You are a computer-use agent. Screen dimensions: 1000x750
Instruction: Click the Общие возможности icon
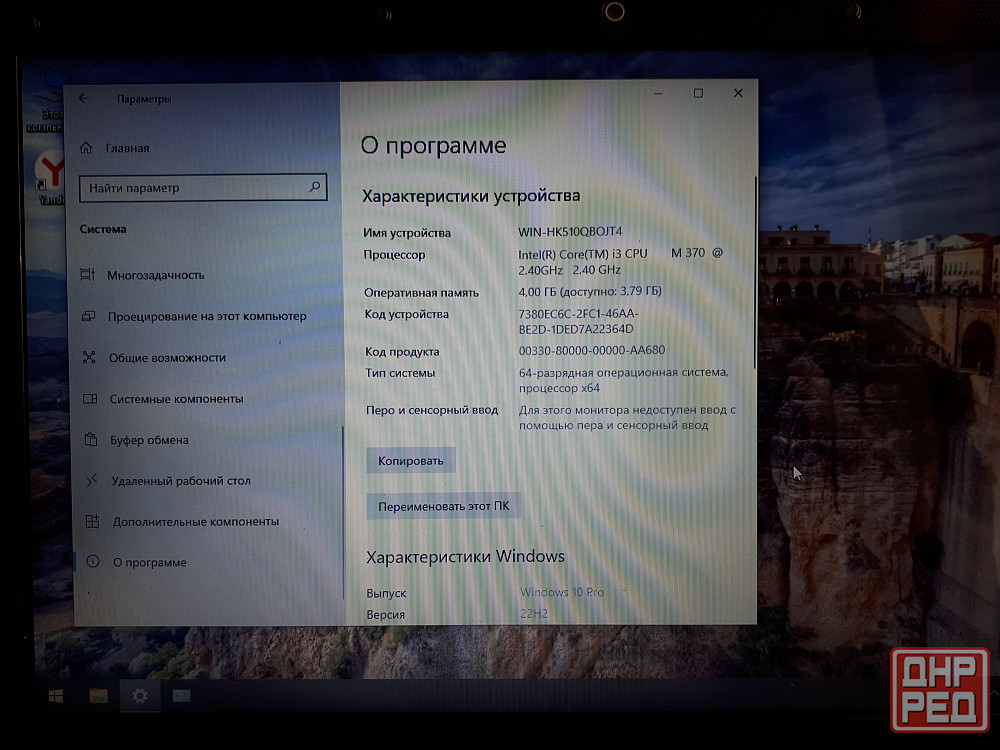89,357
